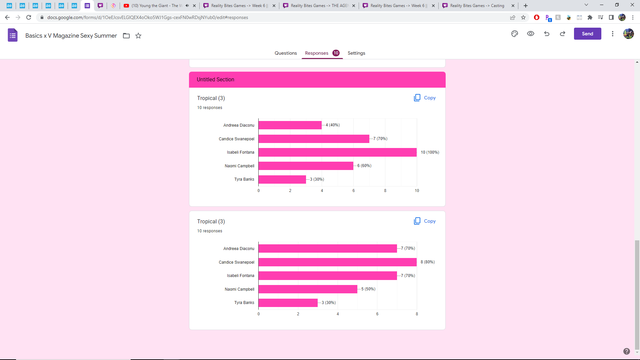Go back with the browser back arrow

(7, 18)
